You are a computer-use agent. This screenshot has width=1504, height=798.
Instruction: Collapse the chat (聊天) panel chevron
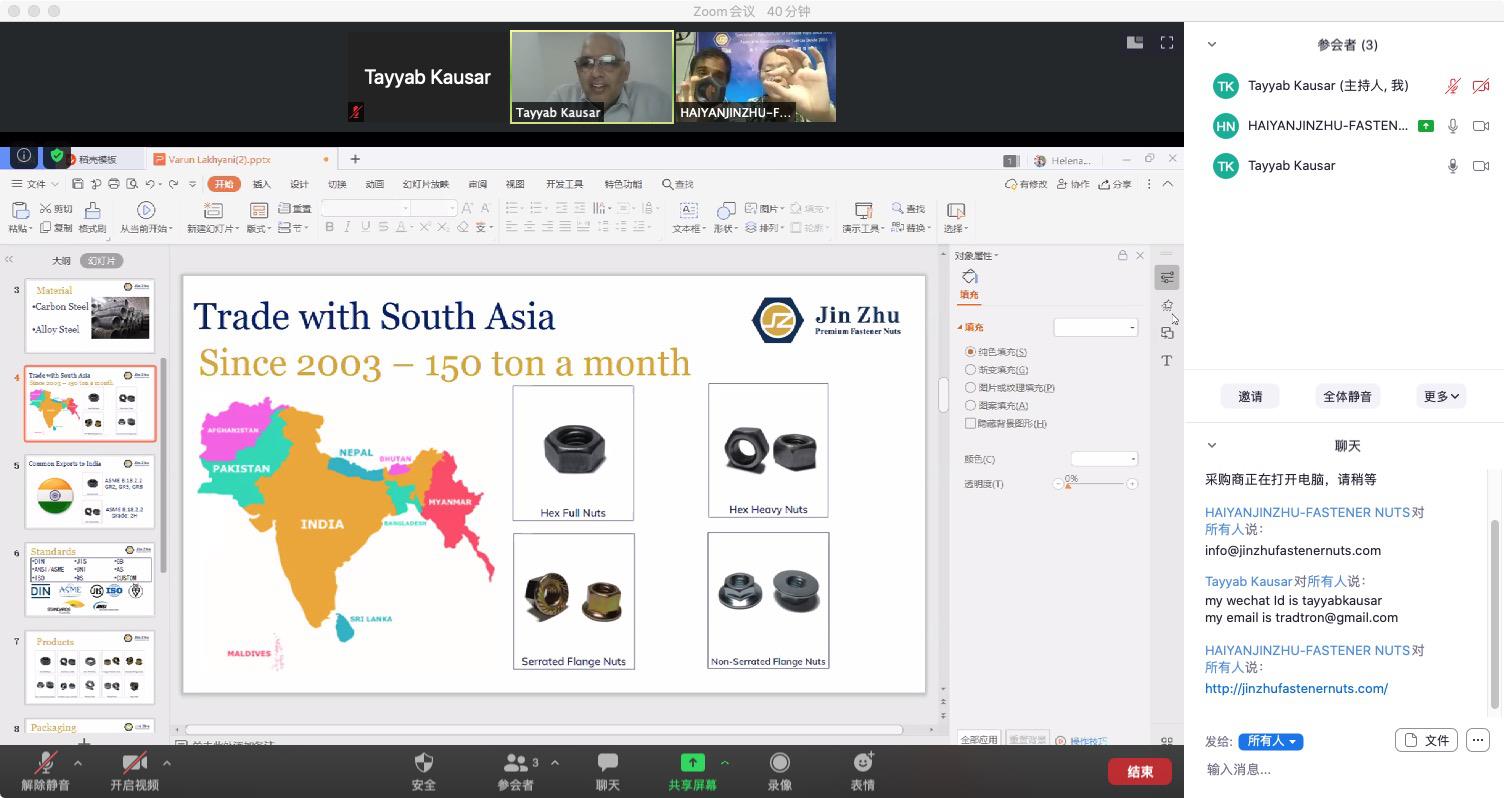(1212, 445)
